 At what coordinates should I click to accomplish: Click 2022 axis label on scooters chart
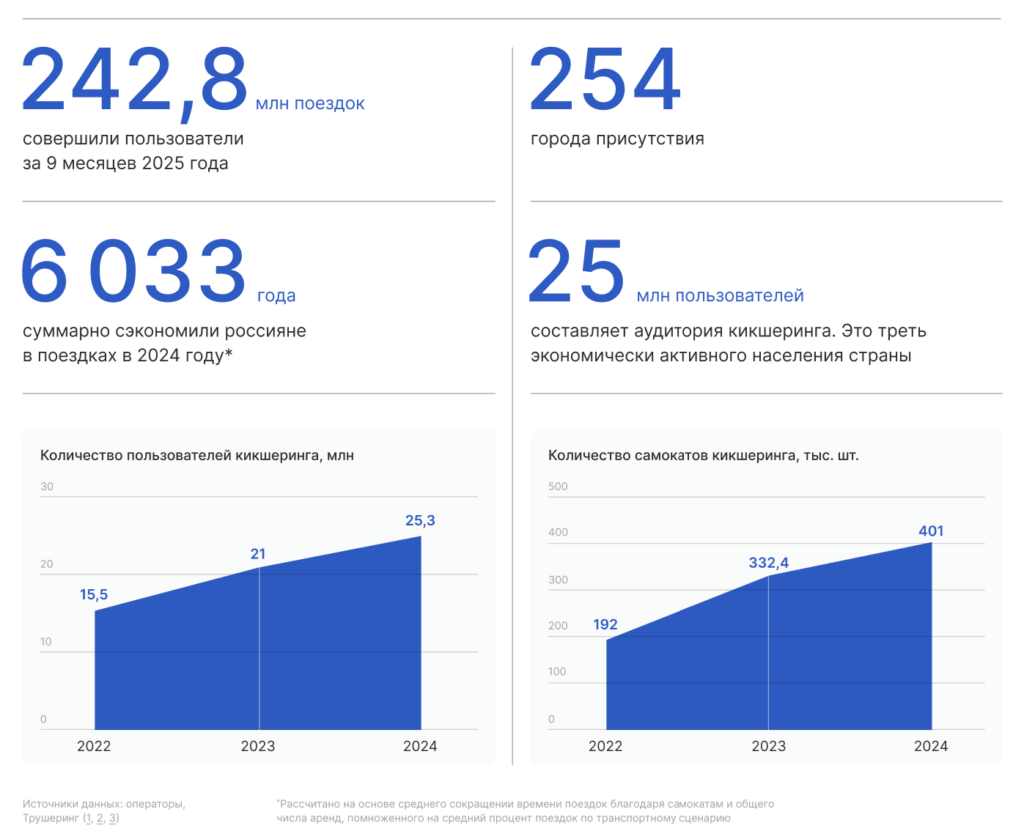click(x=605, y=746)
